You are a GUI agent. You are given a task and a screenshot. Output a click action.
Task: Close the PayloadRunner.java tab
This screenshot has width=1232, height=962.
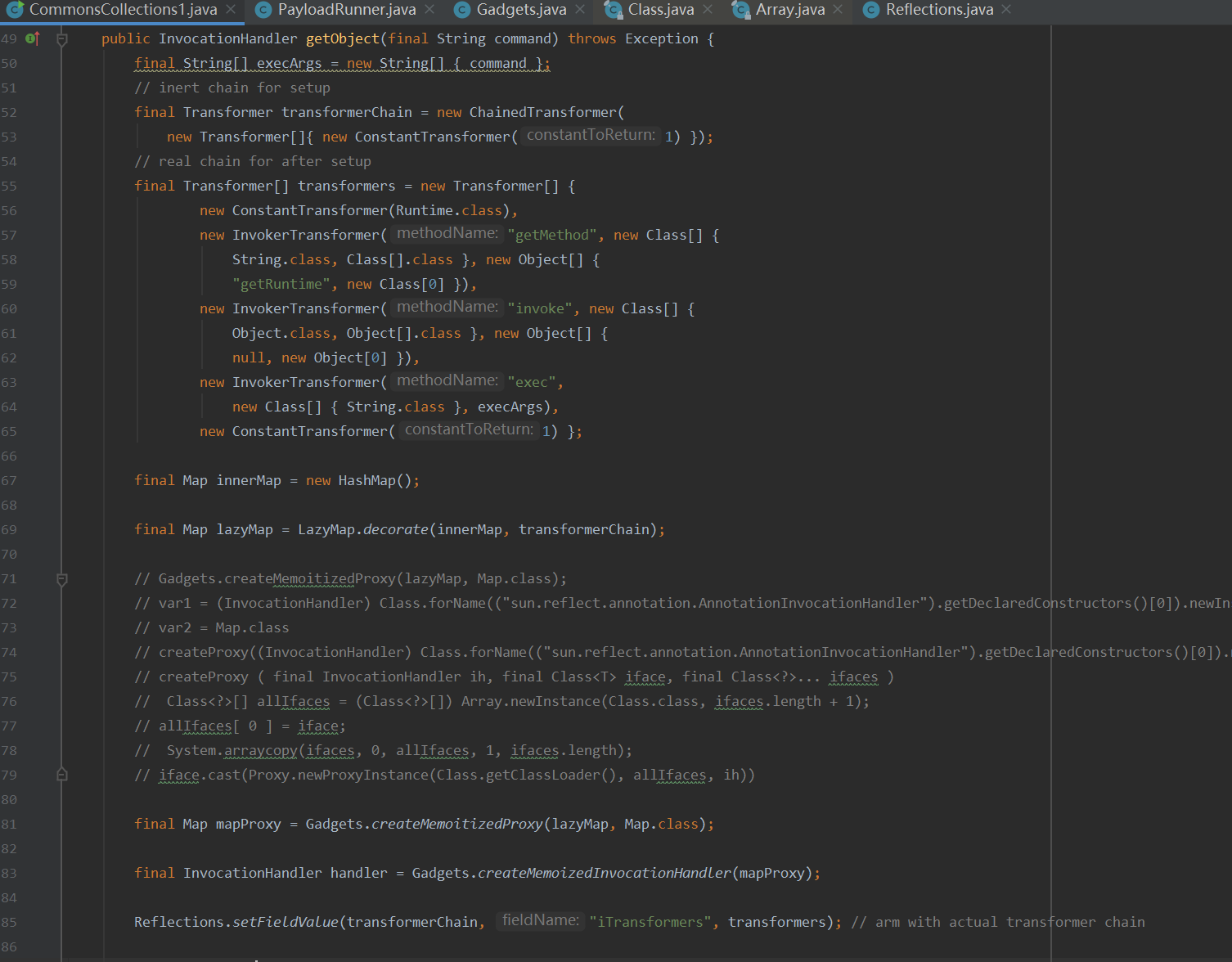(430, 10)
